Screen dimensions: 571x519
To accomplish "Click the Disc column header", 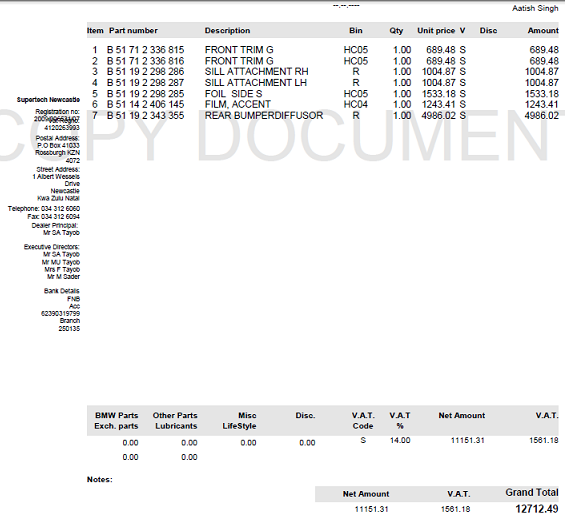I will (x=488, y=31).
